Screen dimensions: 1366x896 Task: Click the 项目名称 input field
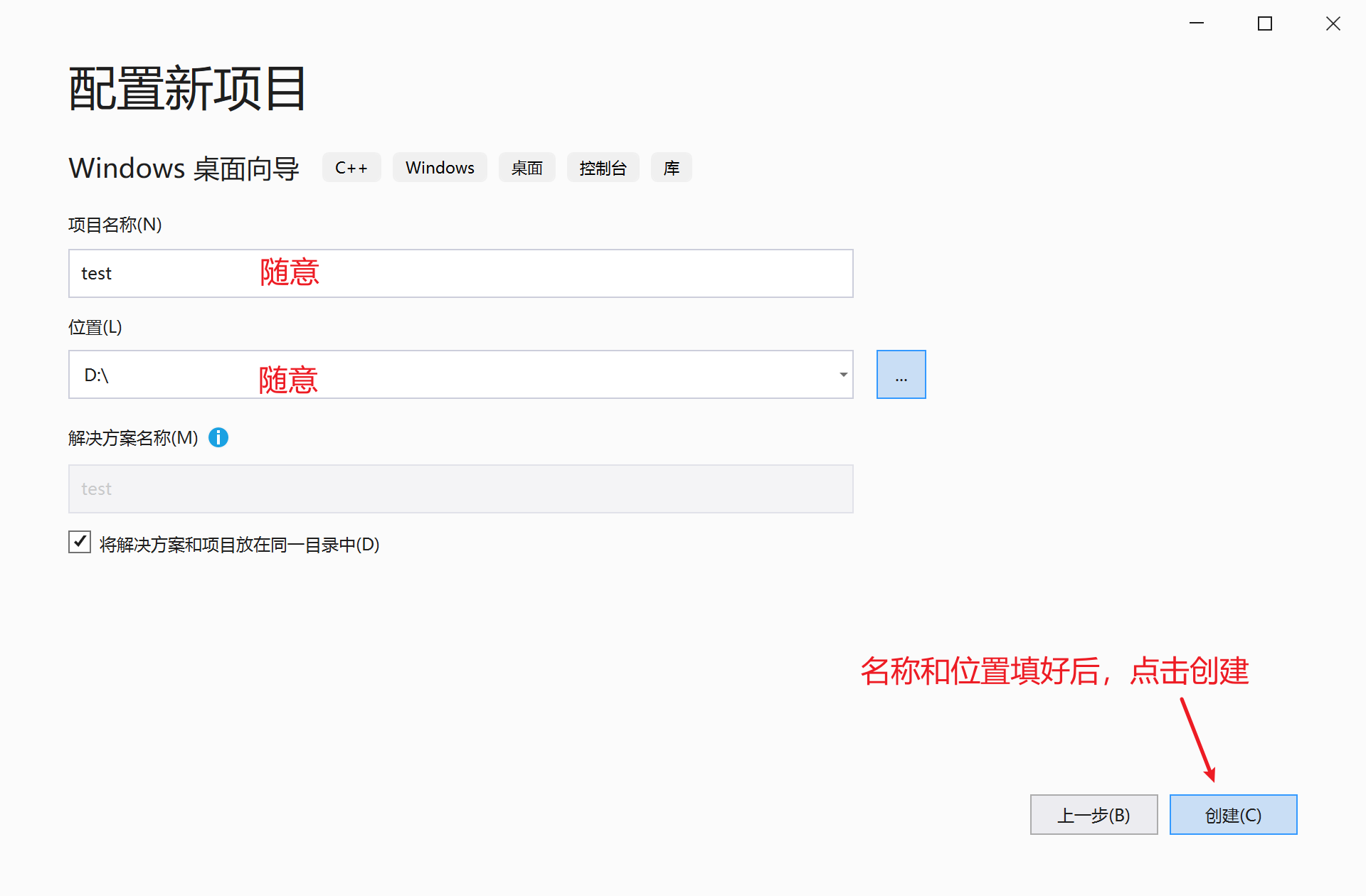pyautogui.click(x=461, y=274)
